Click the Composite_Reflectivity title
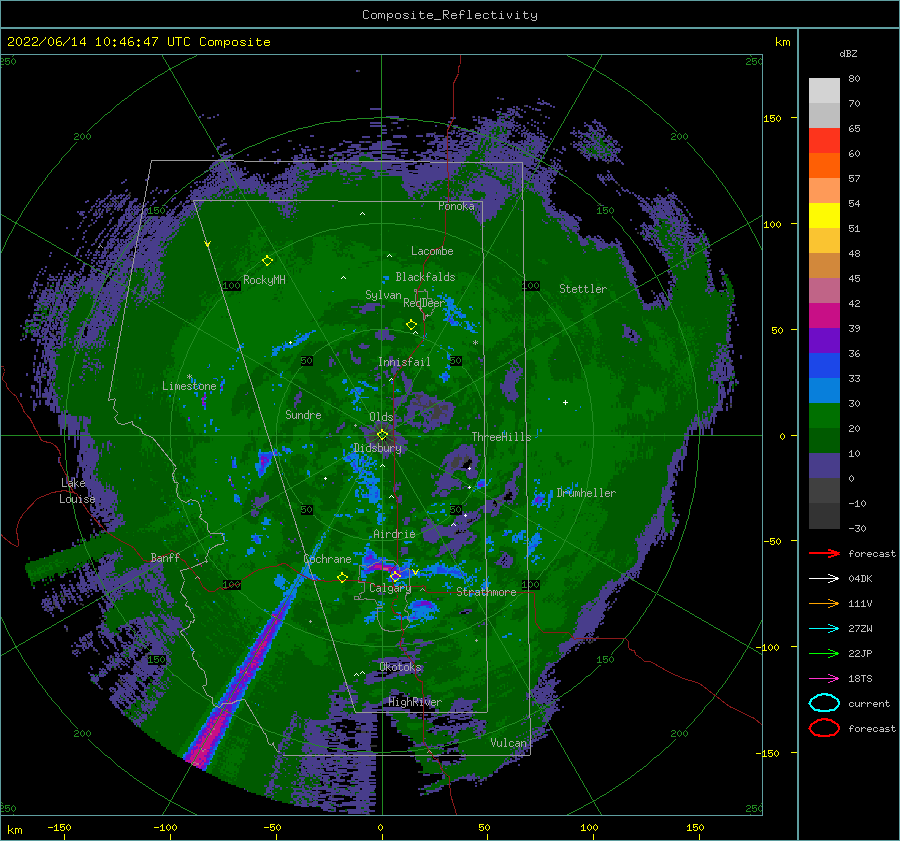Viewport: 900px width, 841px height. point(450,15)
